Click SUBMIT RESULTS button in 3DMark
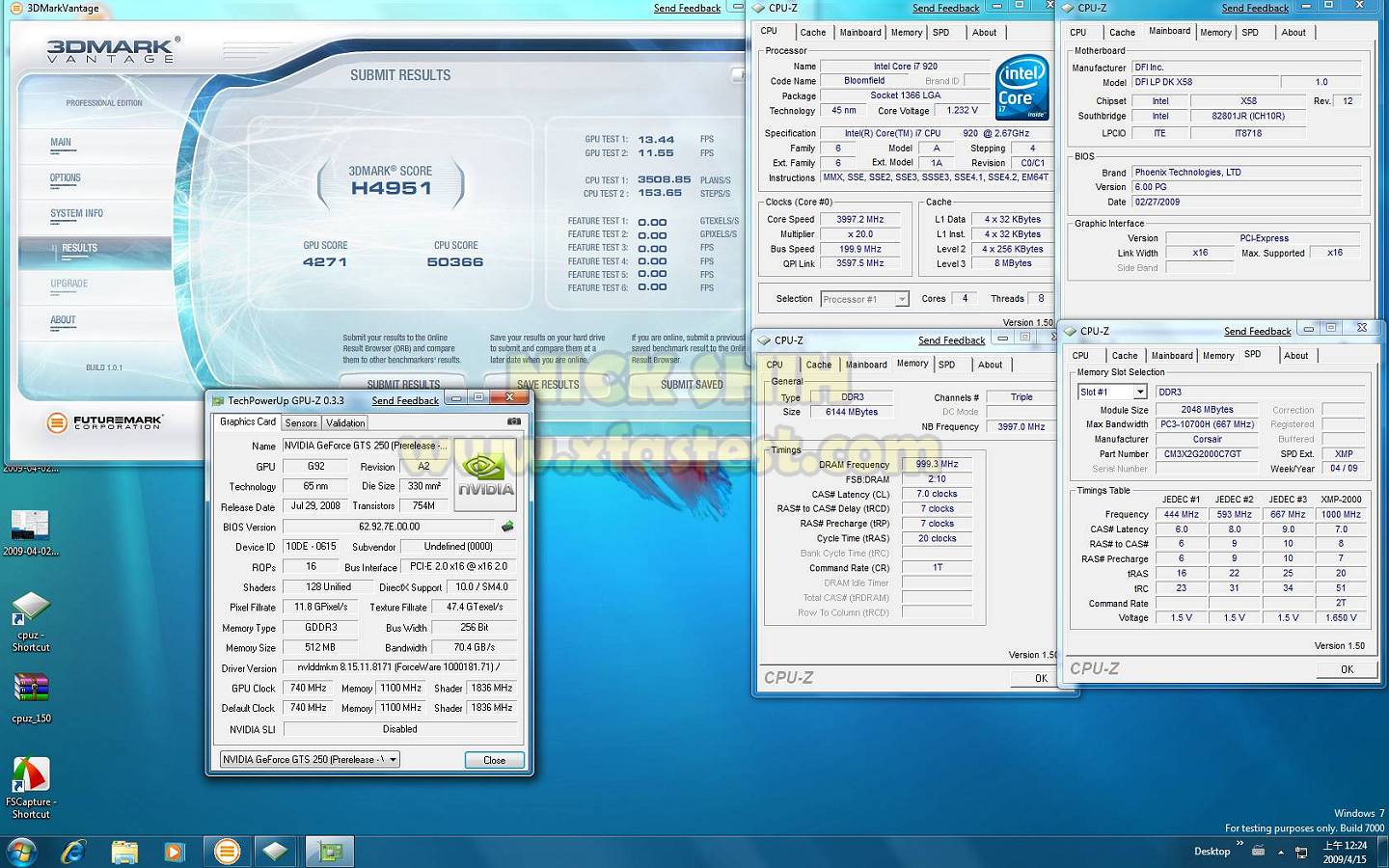Image resolution: width=1389 pixels, height=868 pixels. point(403,384)
